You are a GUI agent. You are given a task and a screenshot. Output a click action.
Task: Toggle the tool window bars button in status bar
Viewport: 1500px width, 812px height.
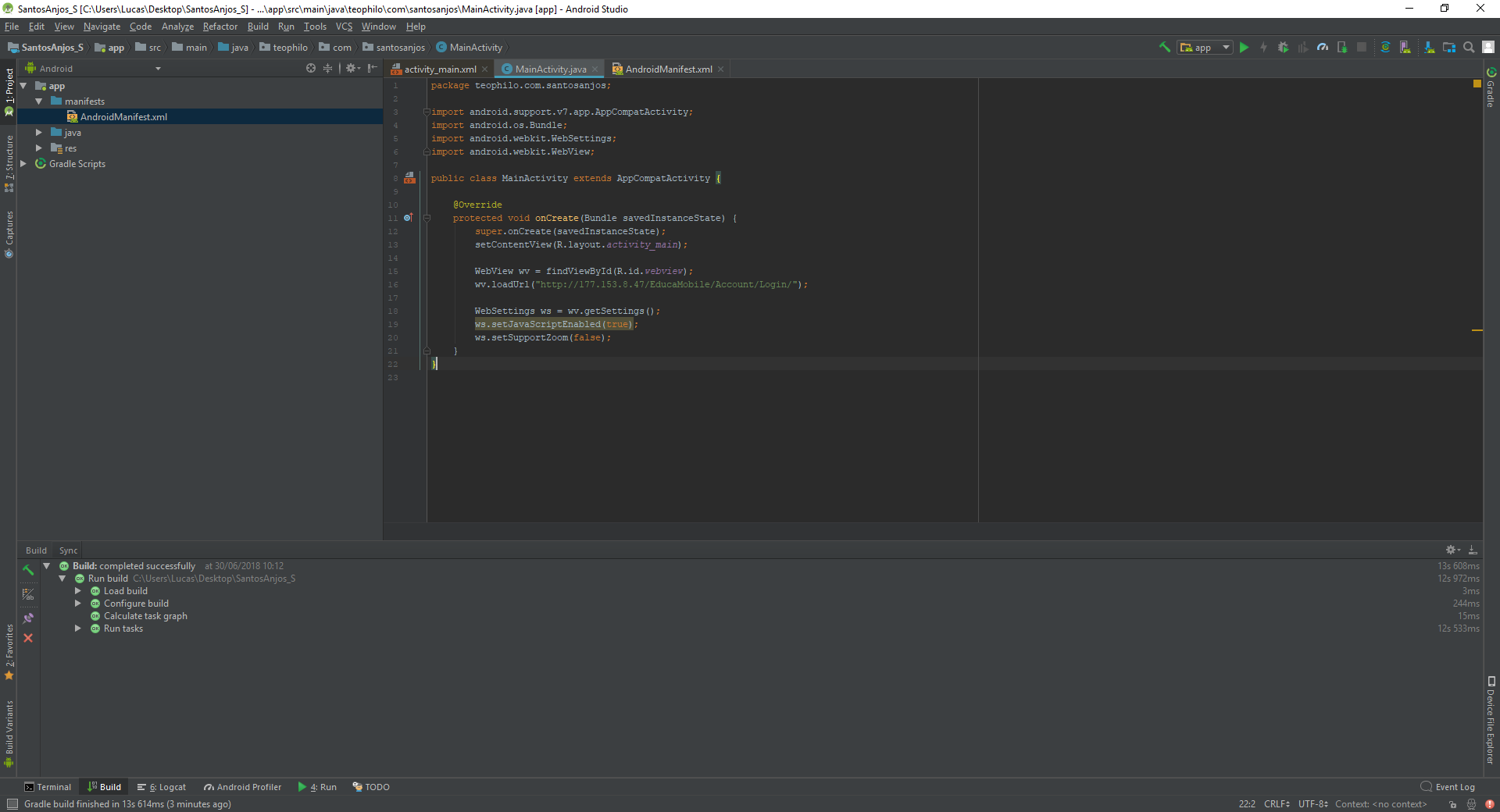pos(12,804)
